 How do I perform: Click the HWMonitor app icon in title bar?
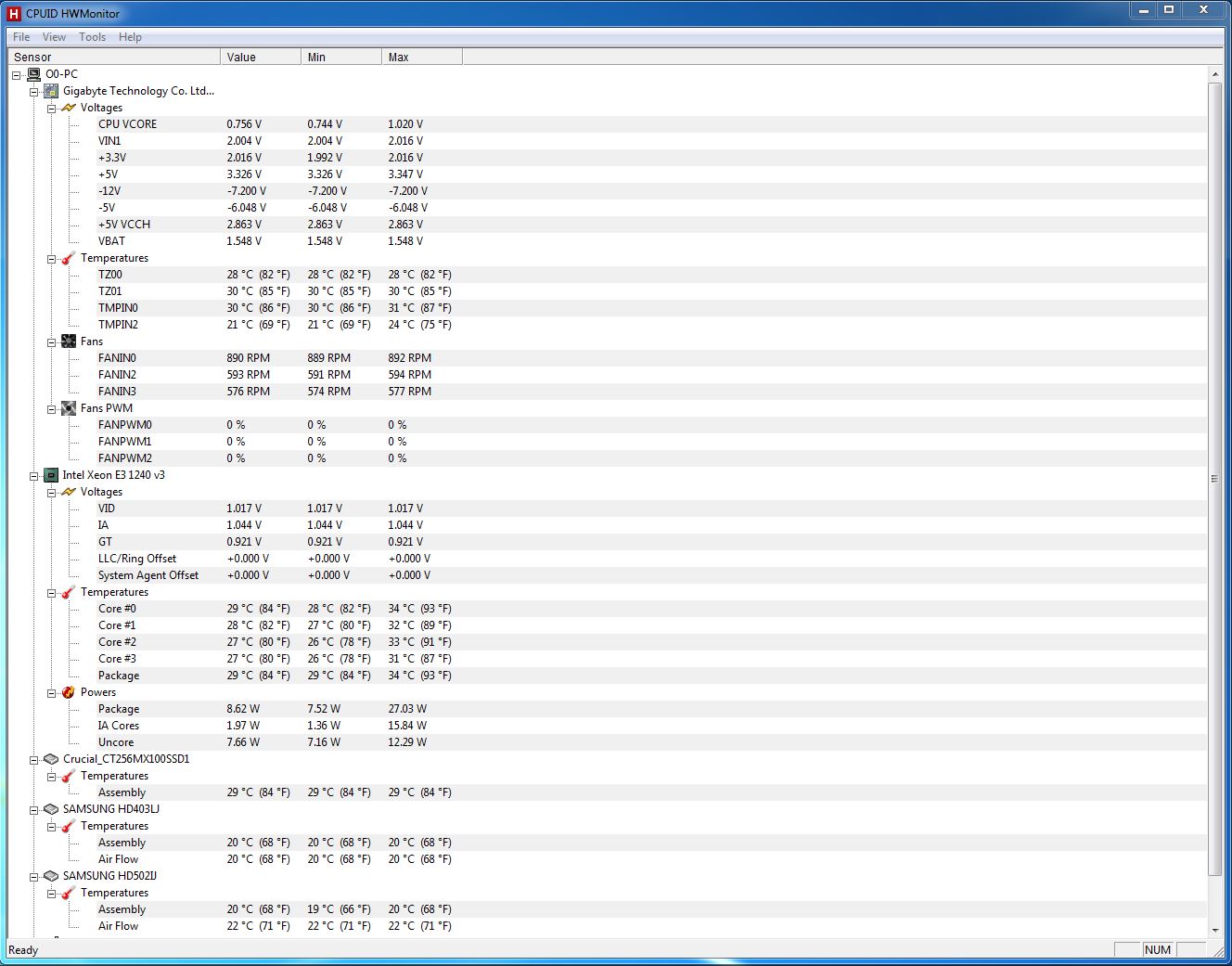point(13,13)
